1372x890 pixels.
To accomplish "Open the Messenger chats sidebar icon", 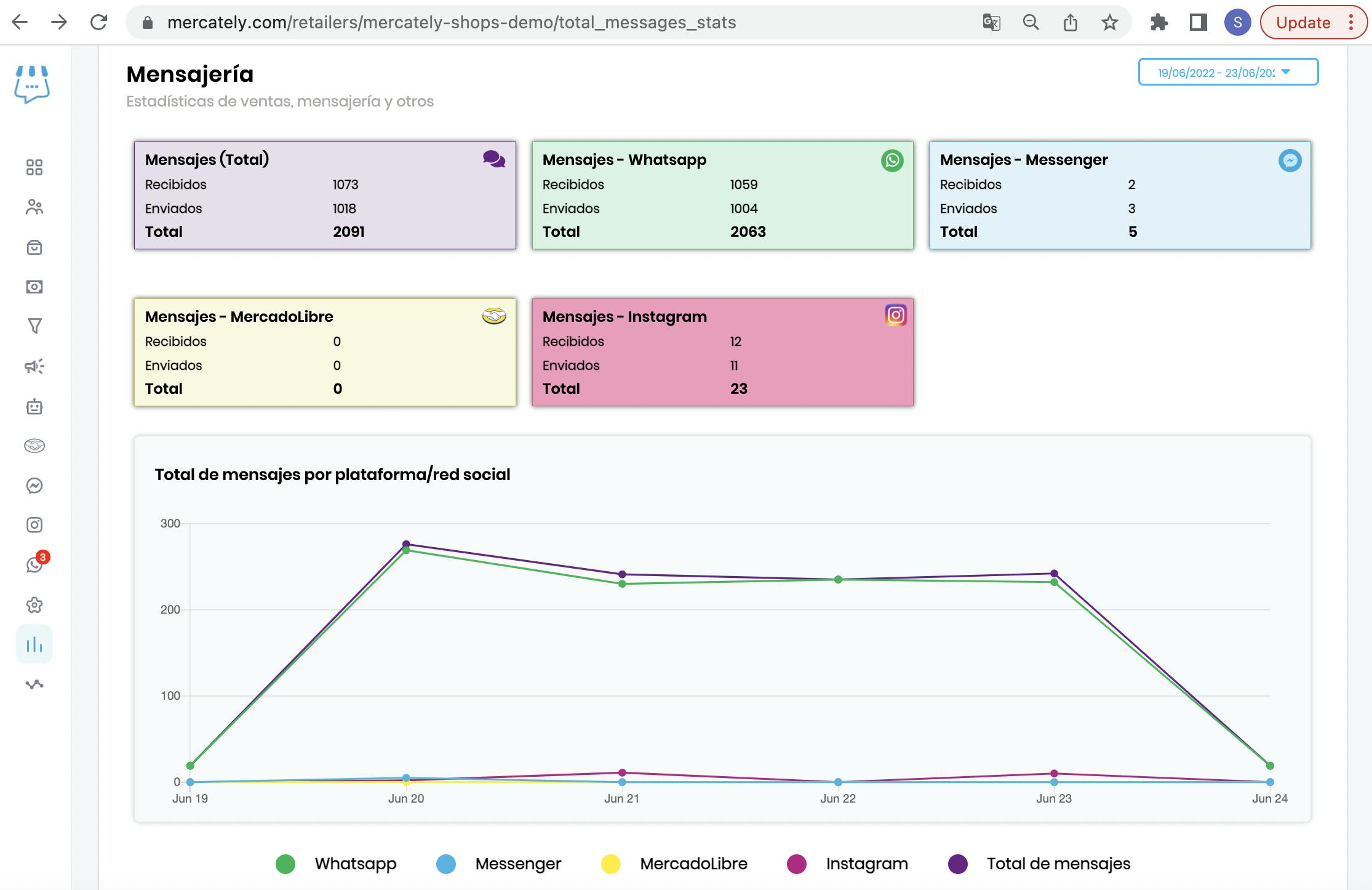I will [34, 486].
